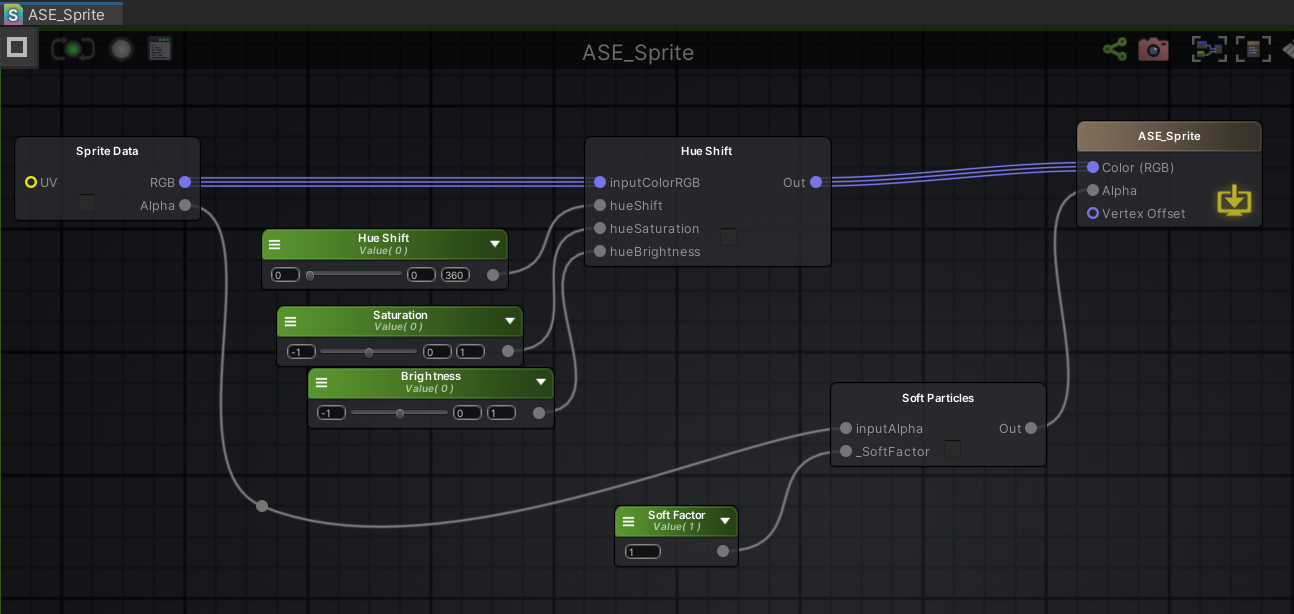Screen dimensions: 1294x614
Task: Toggle live shader update with green icon
Action: pyautogui.click(x=73, y=48)
